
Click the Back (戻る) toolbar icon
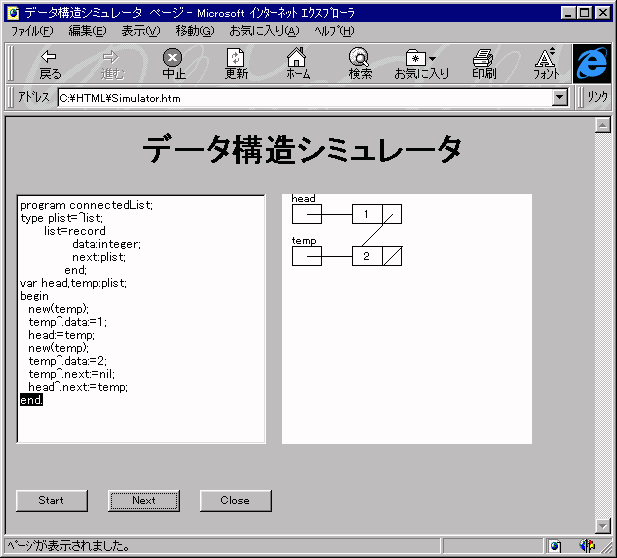[x=49, y=64]
